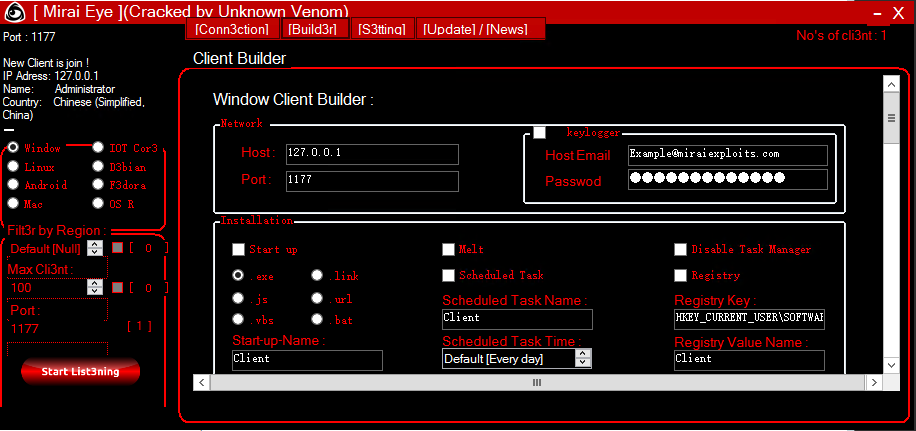
Task: Switch to the [Build3r] tab
Action: click(x=315, y=29)
